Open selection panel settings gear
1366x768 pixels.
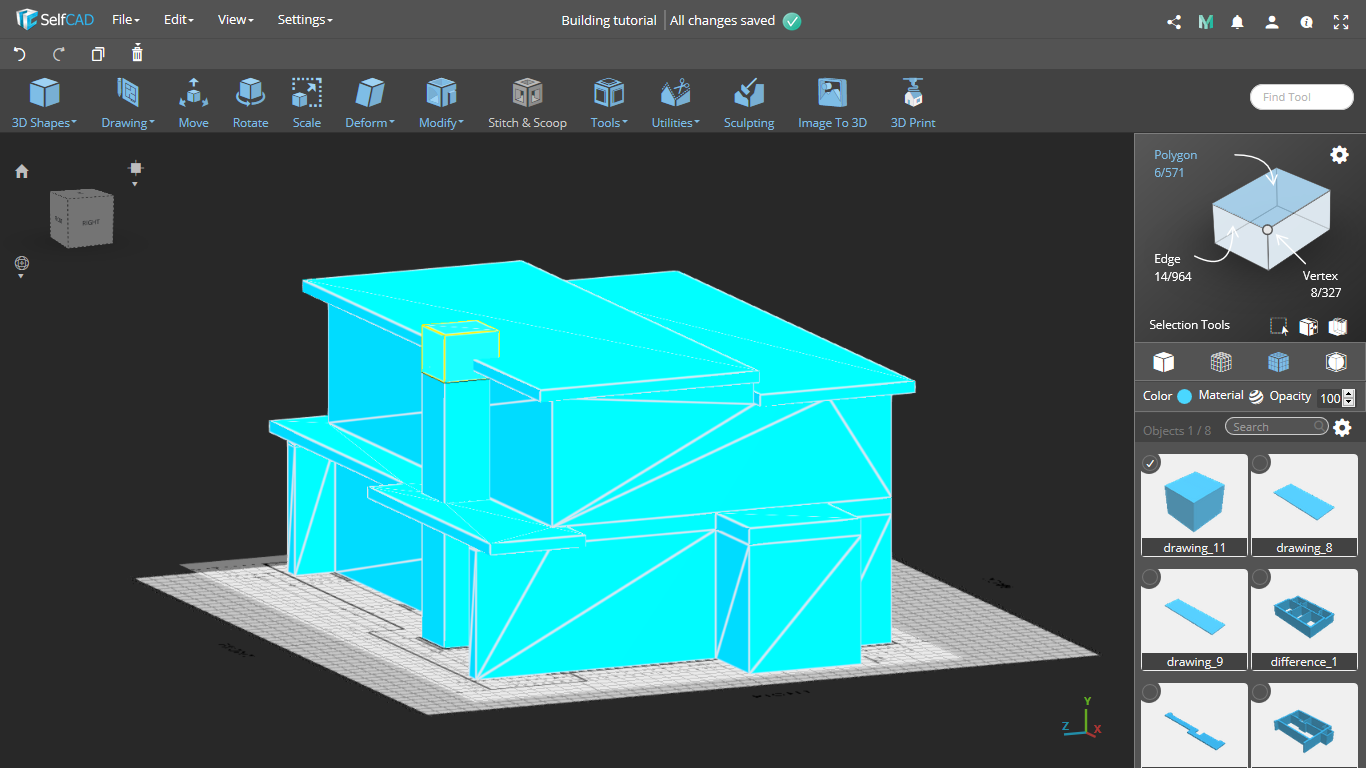click(x=1339, y=154)
